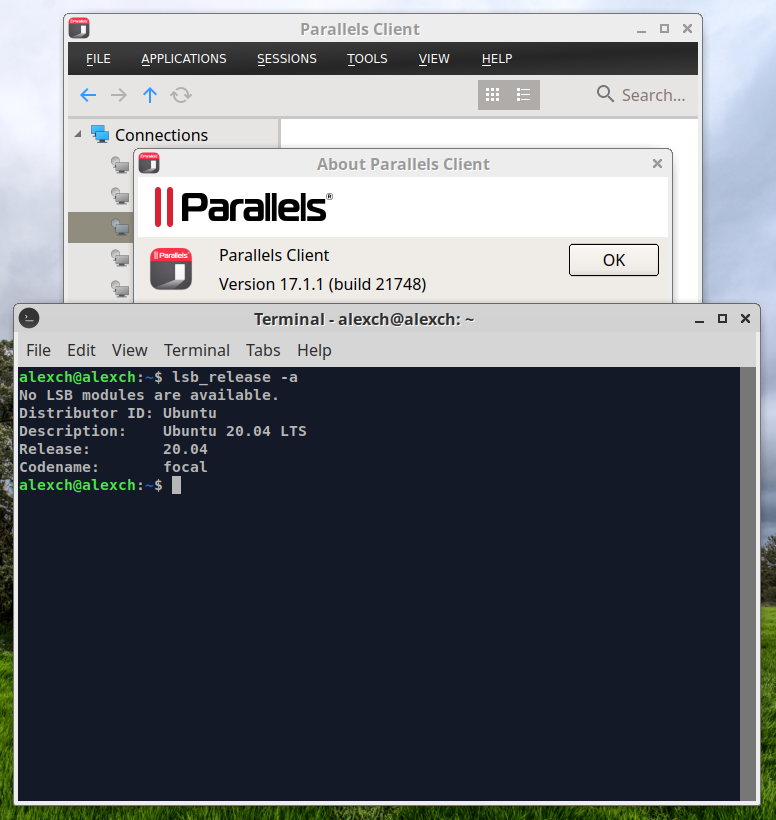This screenshot has width=776, height=820.
Task: Click the terminal cursor at the prompt
Action: 177,485
